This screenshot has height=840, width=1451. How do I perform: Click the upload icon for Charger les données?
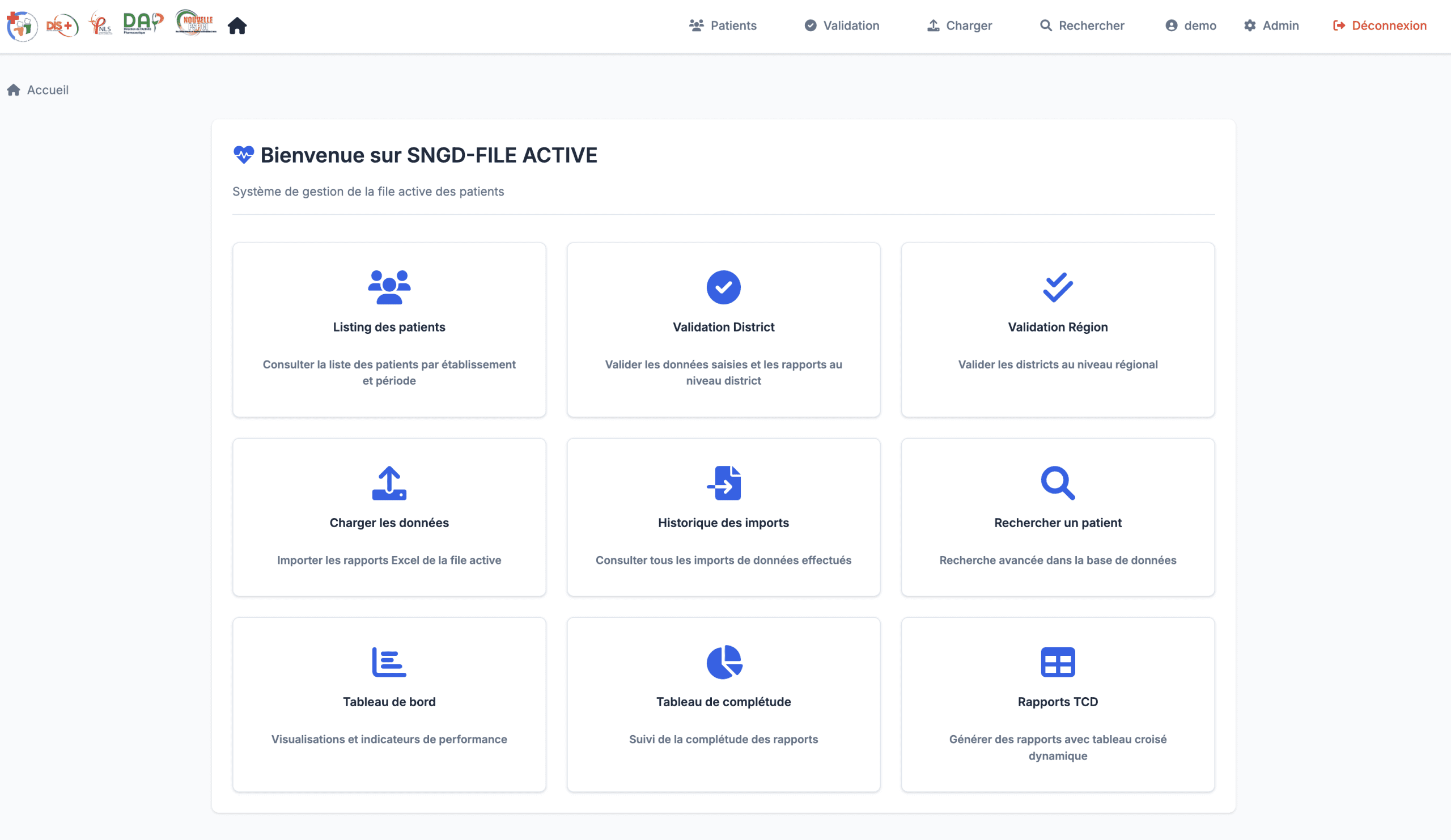click(x=389, y=482)
